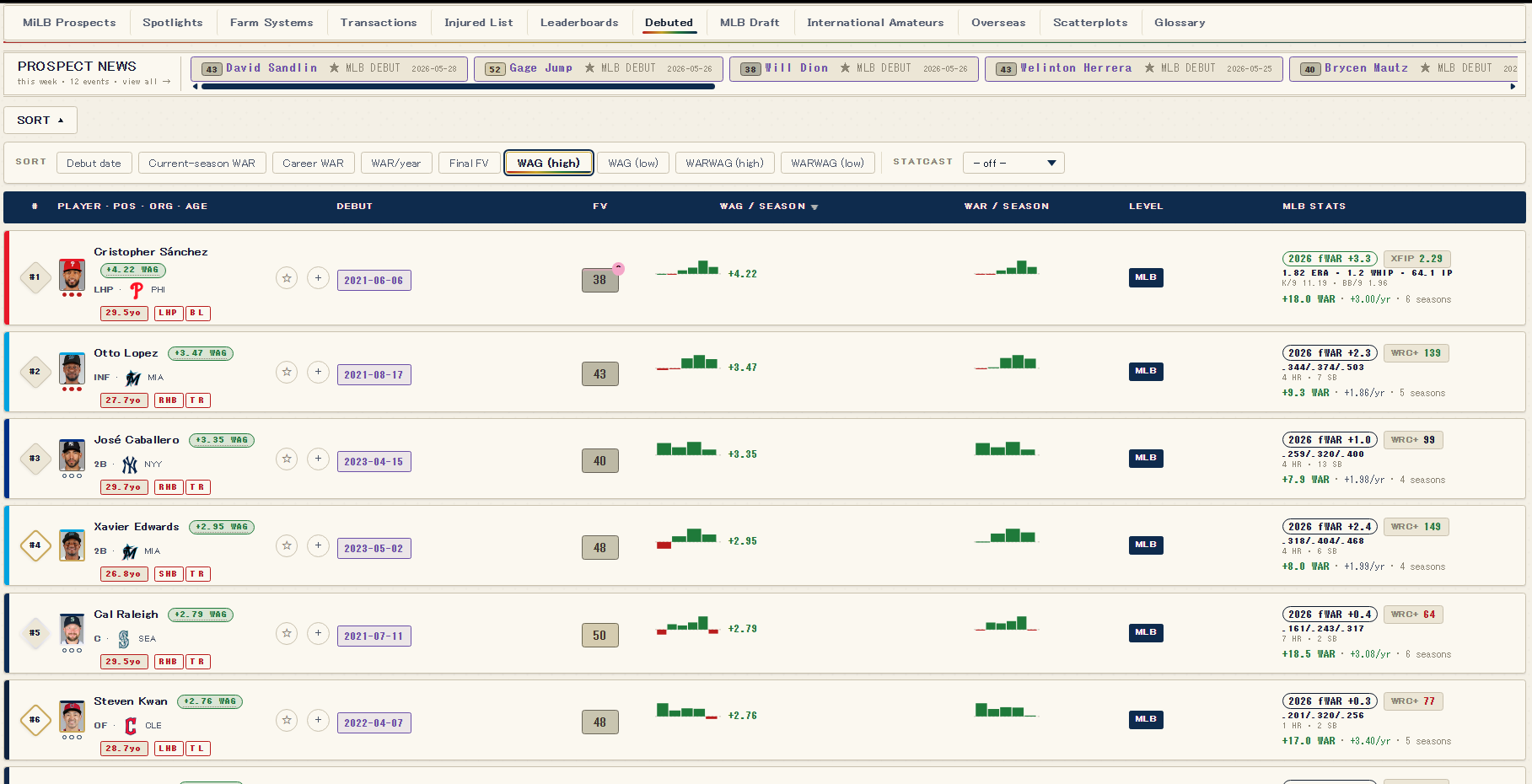This screenshot has height=784, width=1532.
Task: Star Cal Raleigh as favorite
Action: point(287,633)
